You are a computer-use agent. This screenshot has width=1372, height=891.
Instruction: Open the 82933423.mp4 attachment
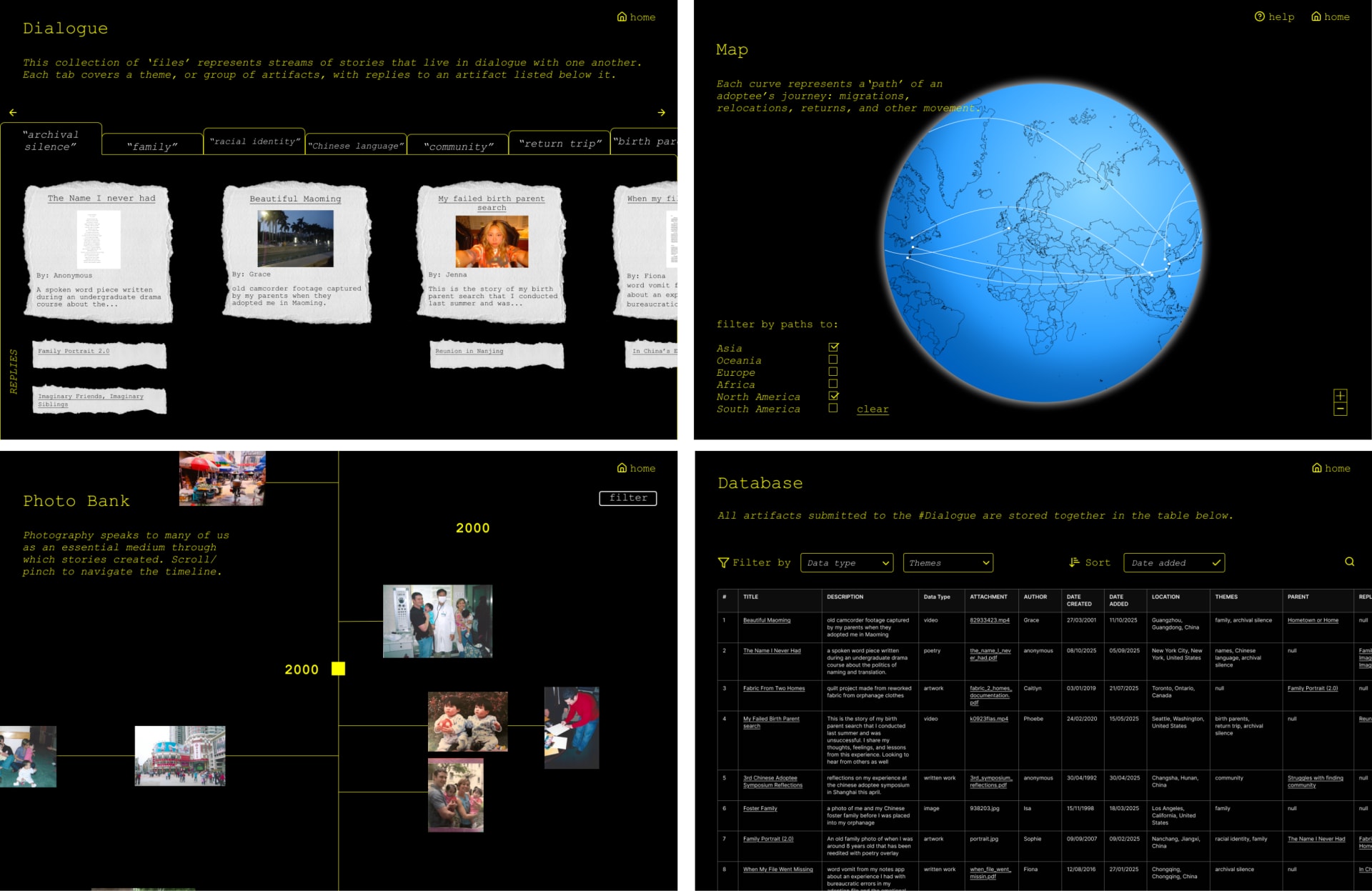click(990, 620)
